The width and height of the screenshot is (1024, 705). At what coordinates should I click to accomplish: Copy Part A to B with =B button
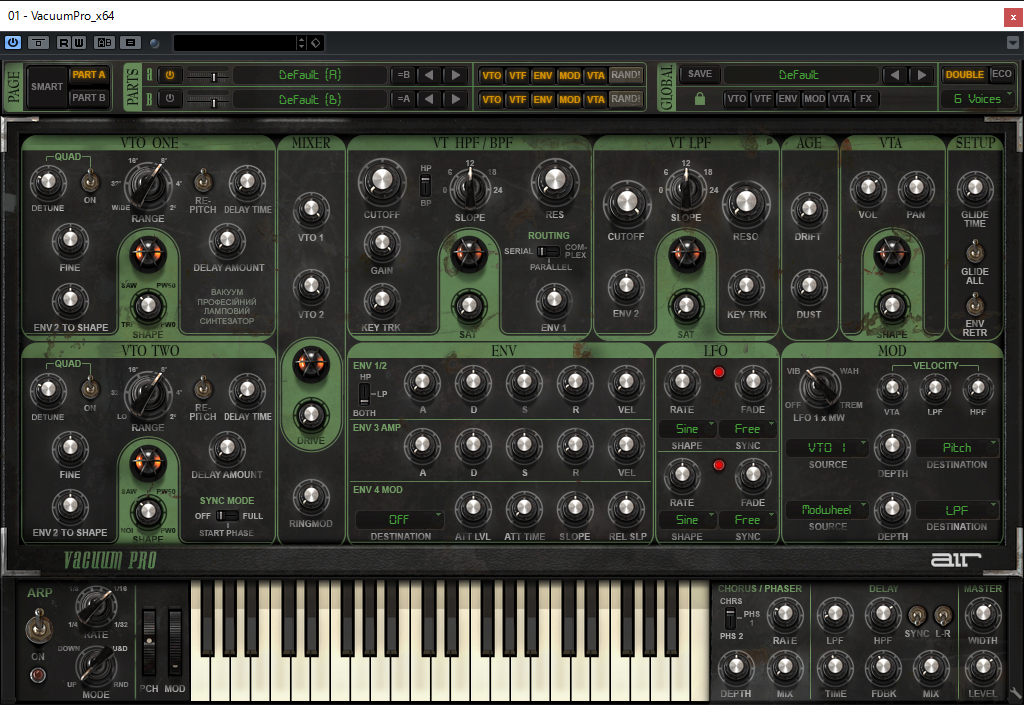[x=404, y=75]
